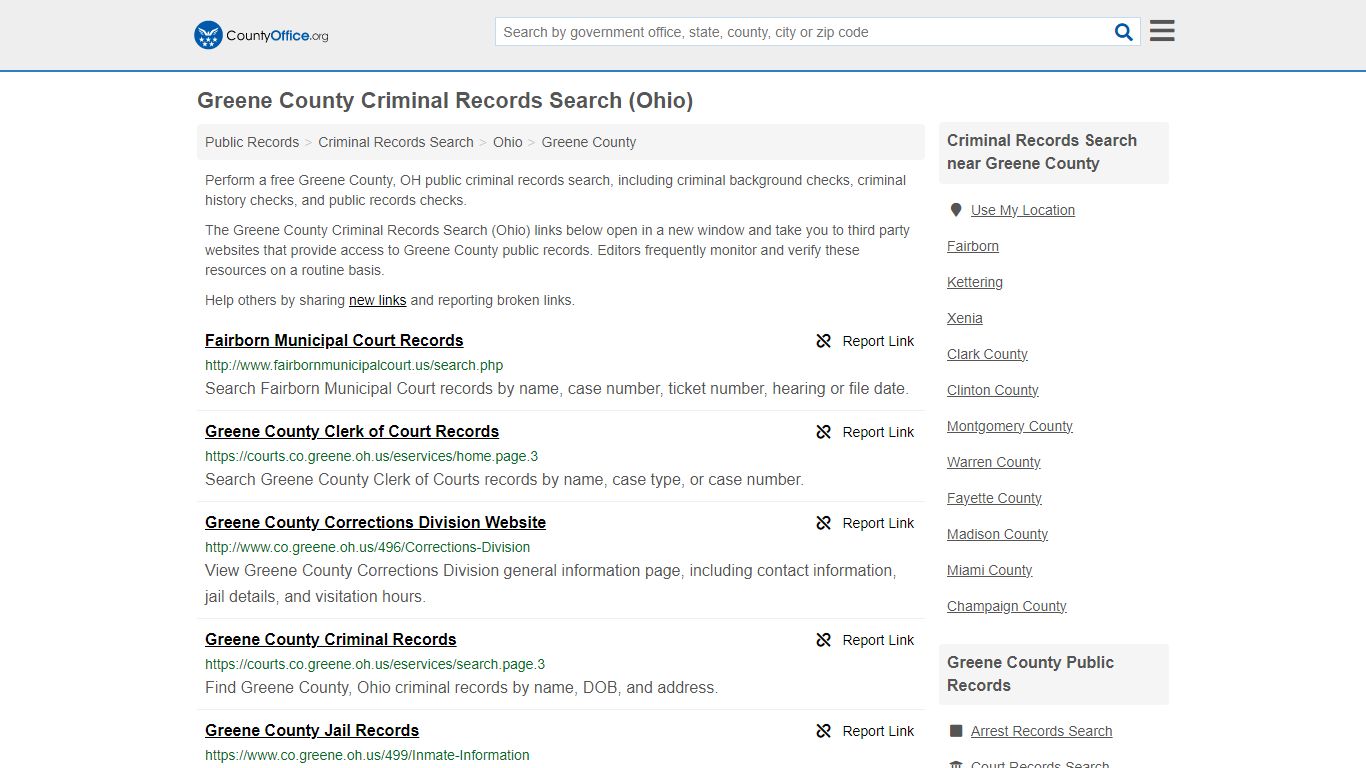Open Madison County link
The height and width of the screenshot is (768, 1366).
click(997, 534)
